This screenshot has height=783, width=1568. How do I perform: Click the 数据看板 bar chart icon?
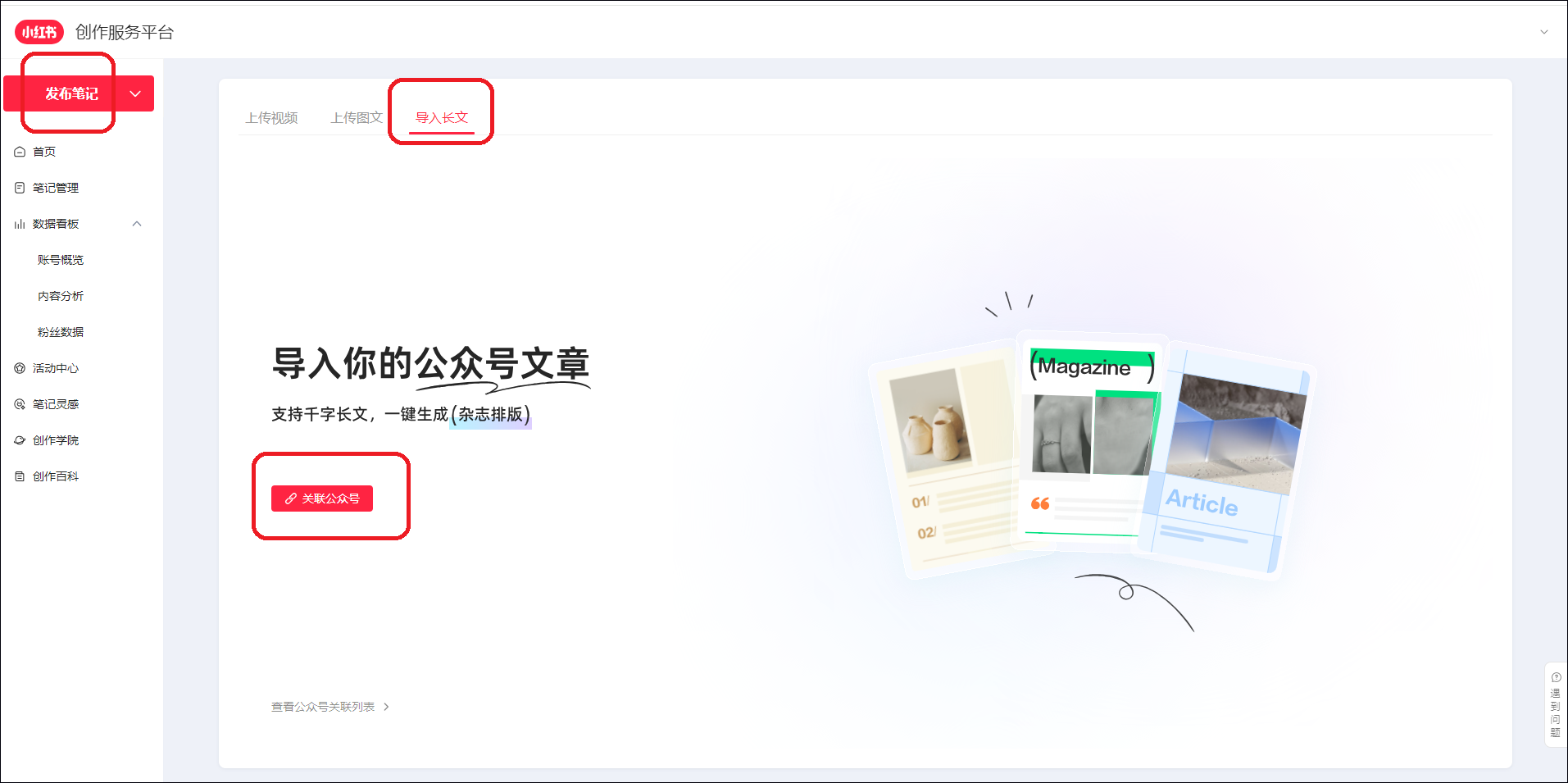pyautogui.click(x=20, y=224)
